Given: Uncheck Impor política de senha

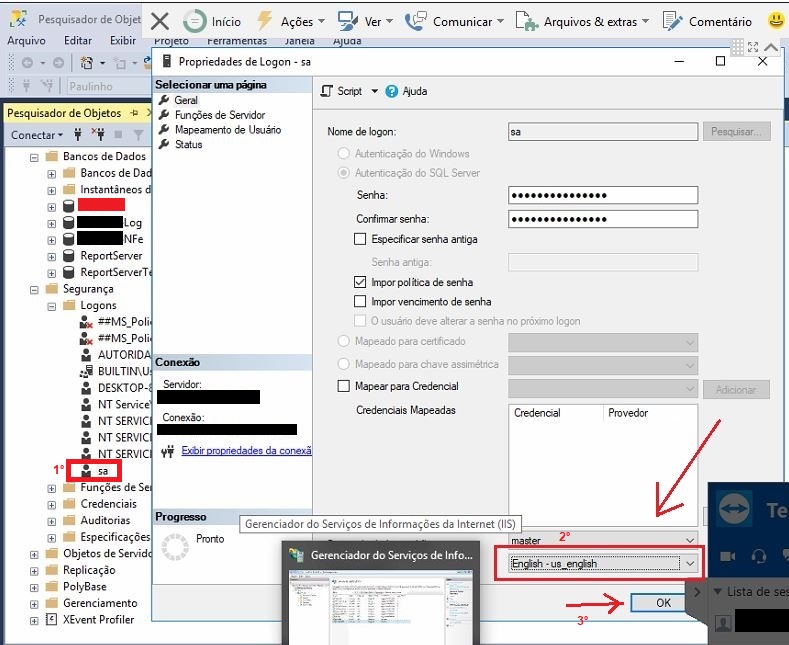Looking at the screenshot, I should pyautogui.click(x=360, y=282).
